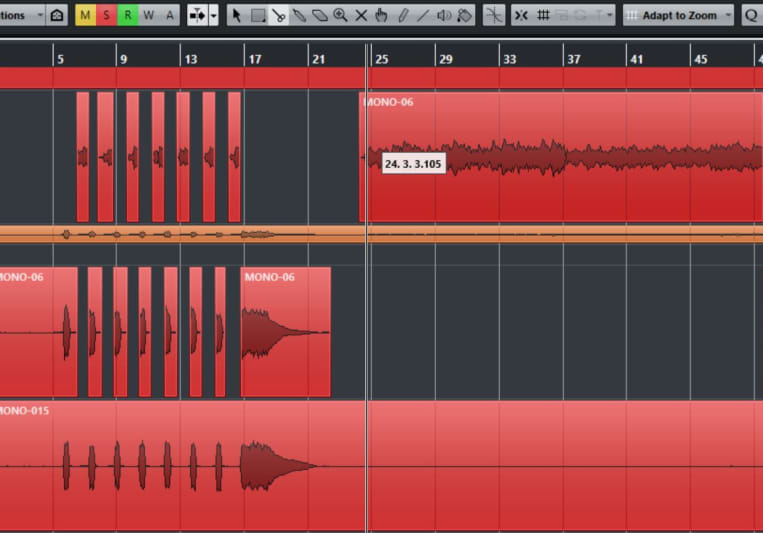Viewport: 763px width, 533px height.
Task: Toggle Solo state button S
Action: pos(107,15)
